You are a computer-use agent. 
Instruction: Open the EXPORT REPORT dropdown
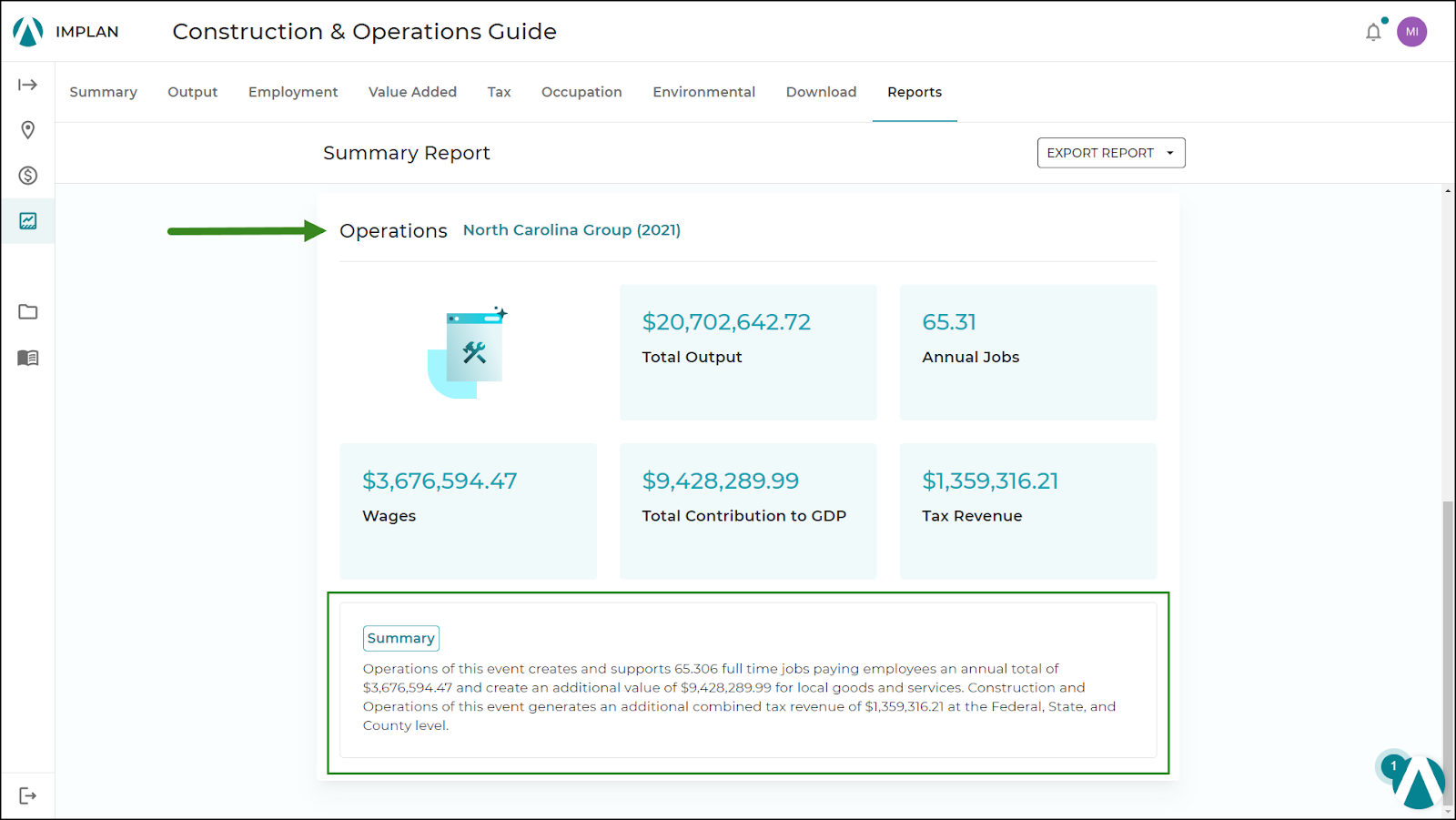point(1101,152)
